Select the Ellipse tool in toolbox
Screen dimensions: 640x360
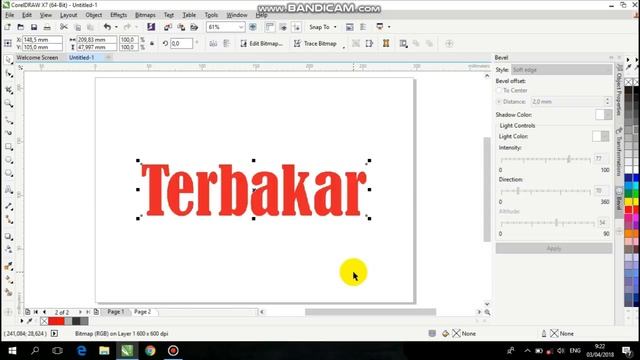(9, 160)
